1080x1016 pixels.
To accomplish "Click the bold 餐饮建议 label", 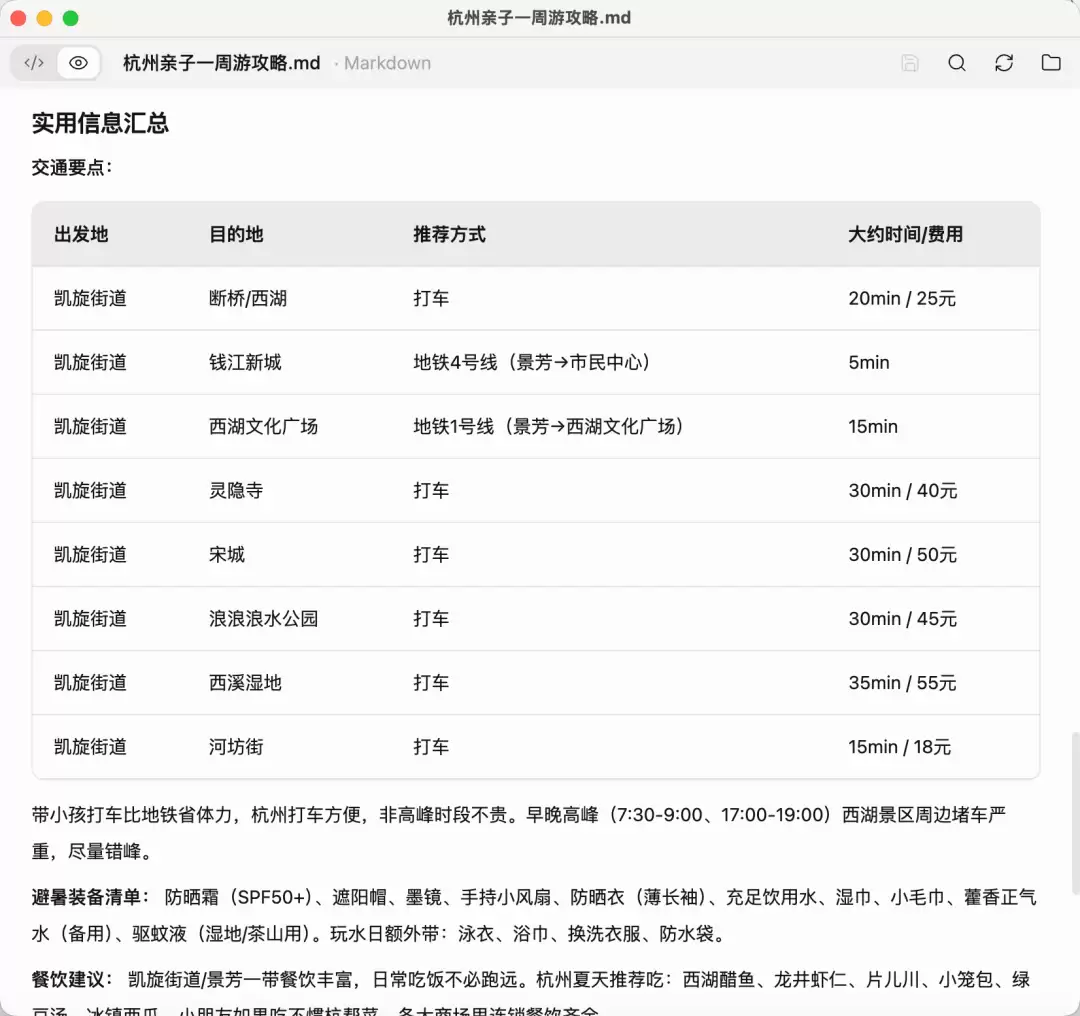I will point(72,979).
